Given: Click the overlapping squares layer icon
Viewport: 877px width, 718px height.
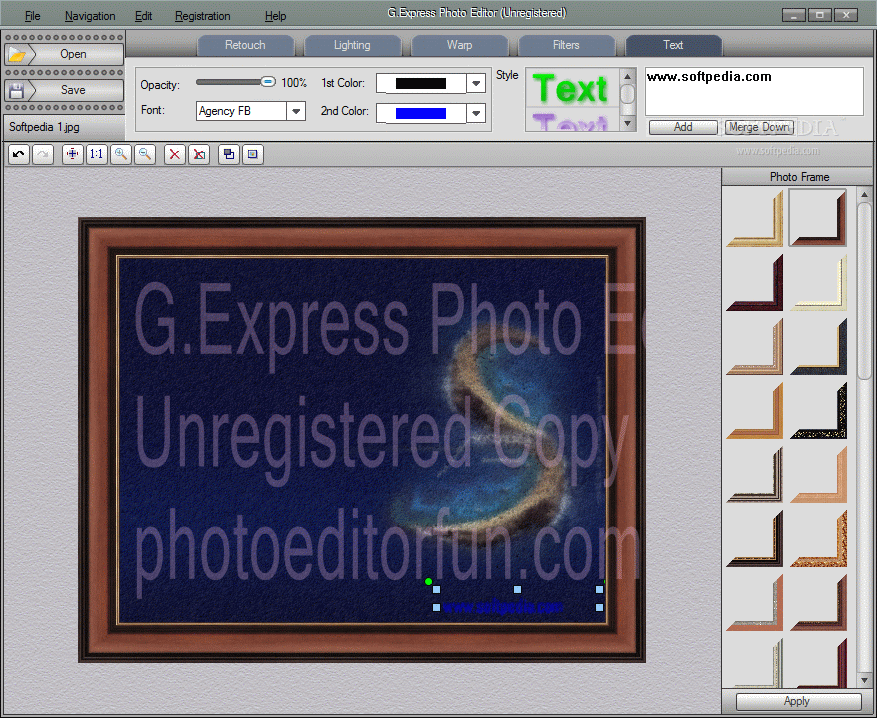Looking at the screenshot, I should tap(229, 154).
